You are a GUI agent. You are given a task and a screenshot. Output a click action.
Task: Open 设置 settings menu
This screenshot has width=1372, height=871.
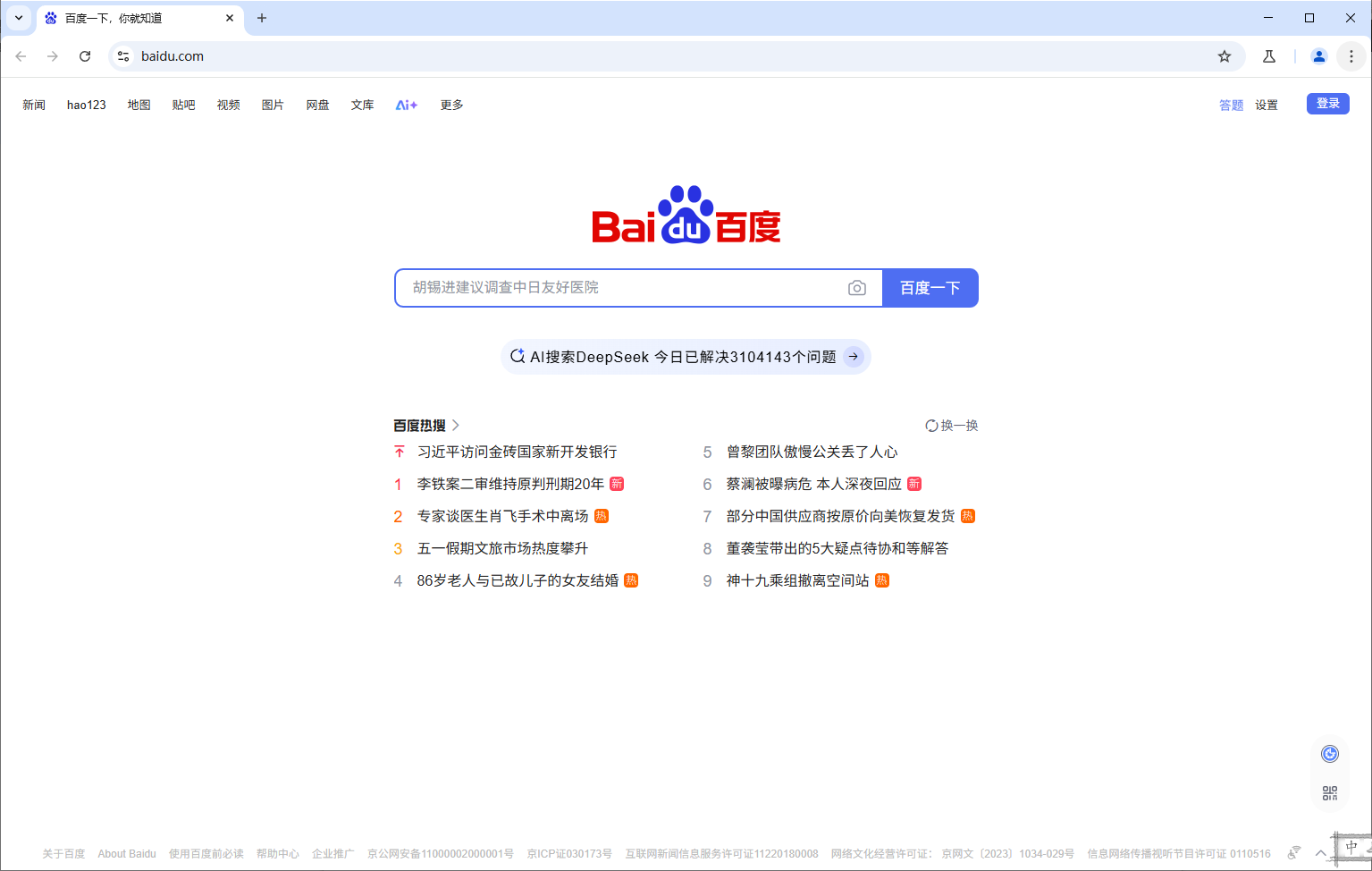coord(1267,105)
